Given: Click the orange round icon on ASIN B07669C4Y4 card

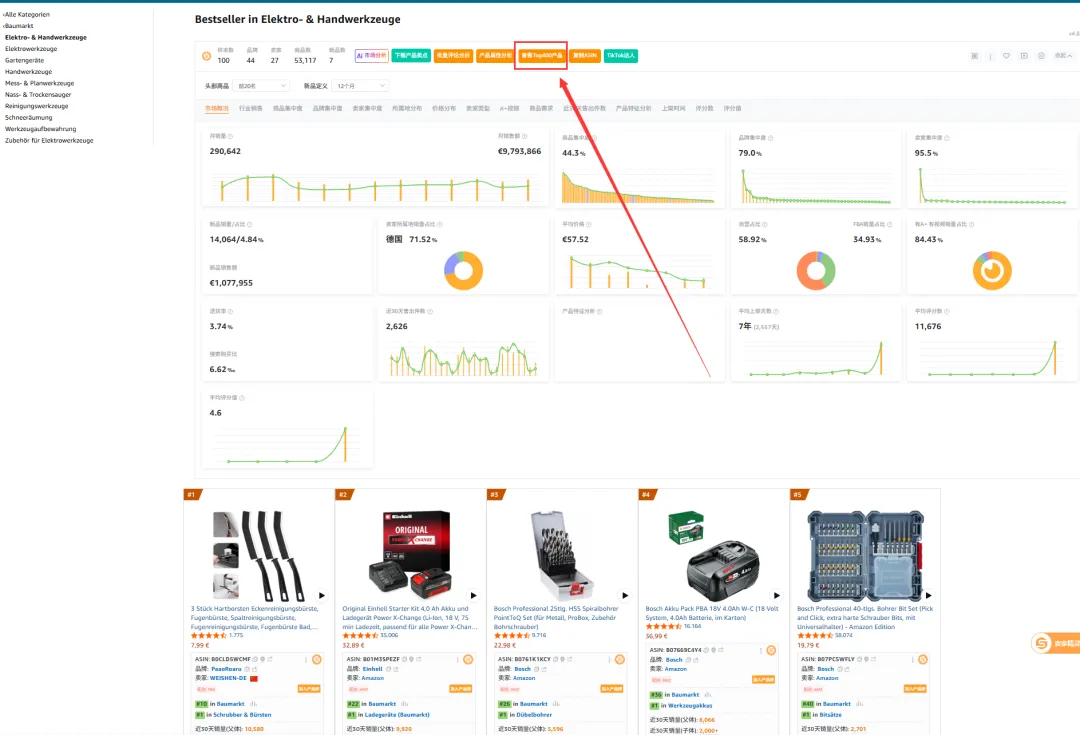Looking at the screenshot, I should [771, 650].
